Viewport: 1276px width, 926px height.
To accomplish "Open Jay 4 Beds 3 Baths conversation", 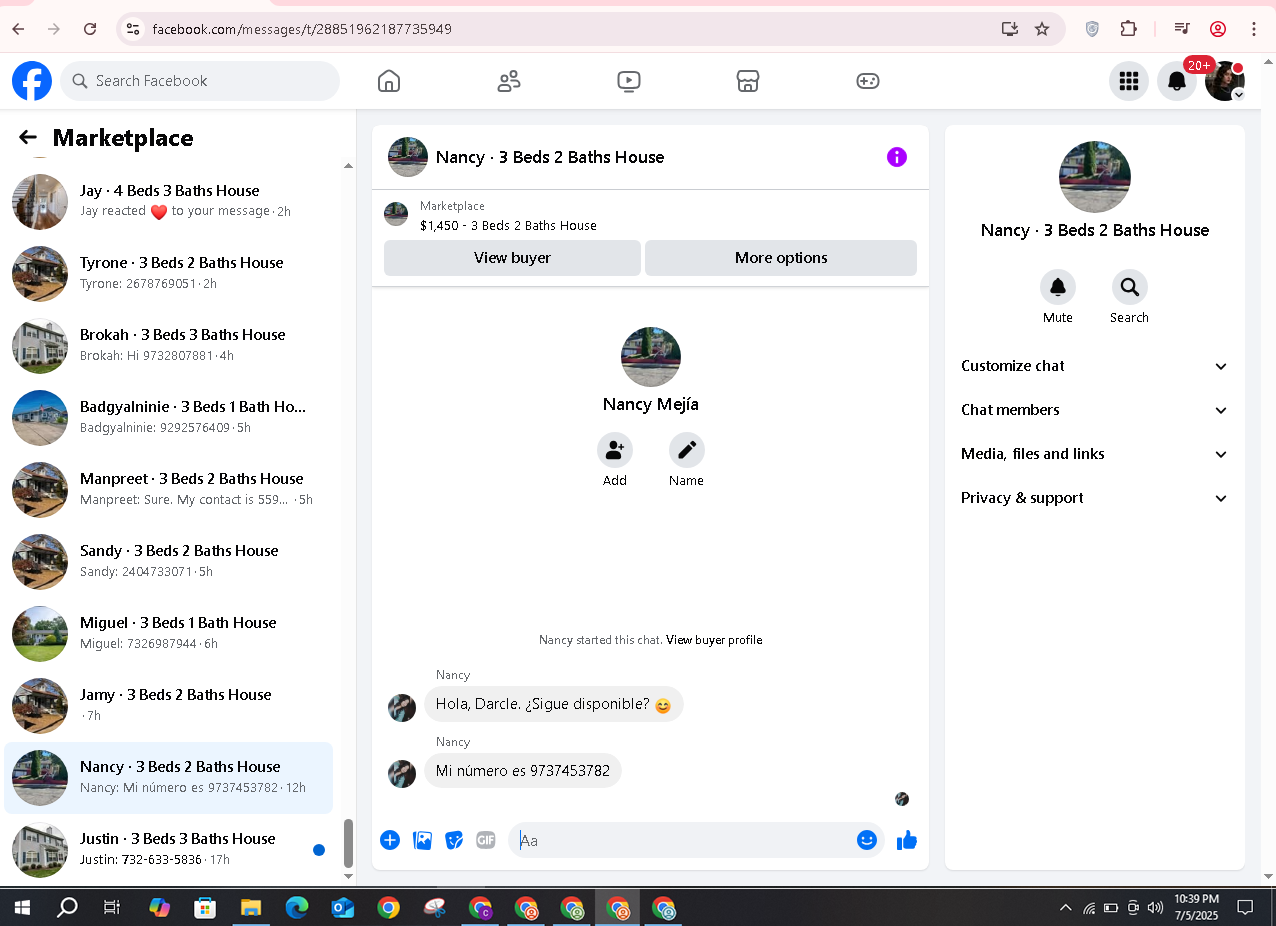I will pyautogui.click(x=170, y=201).
